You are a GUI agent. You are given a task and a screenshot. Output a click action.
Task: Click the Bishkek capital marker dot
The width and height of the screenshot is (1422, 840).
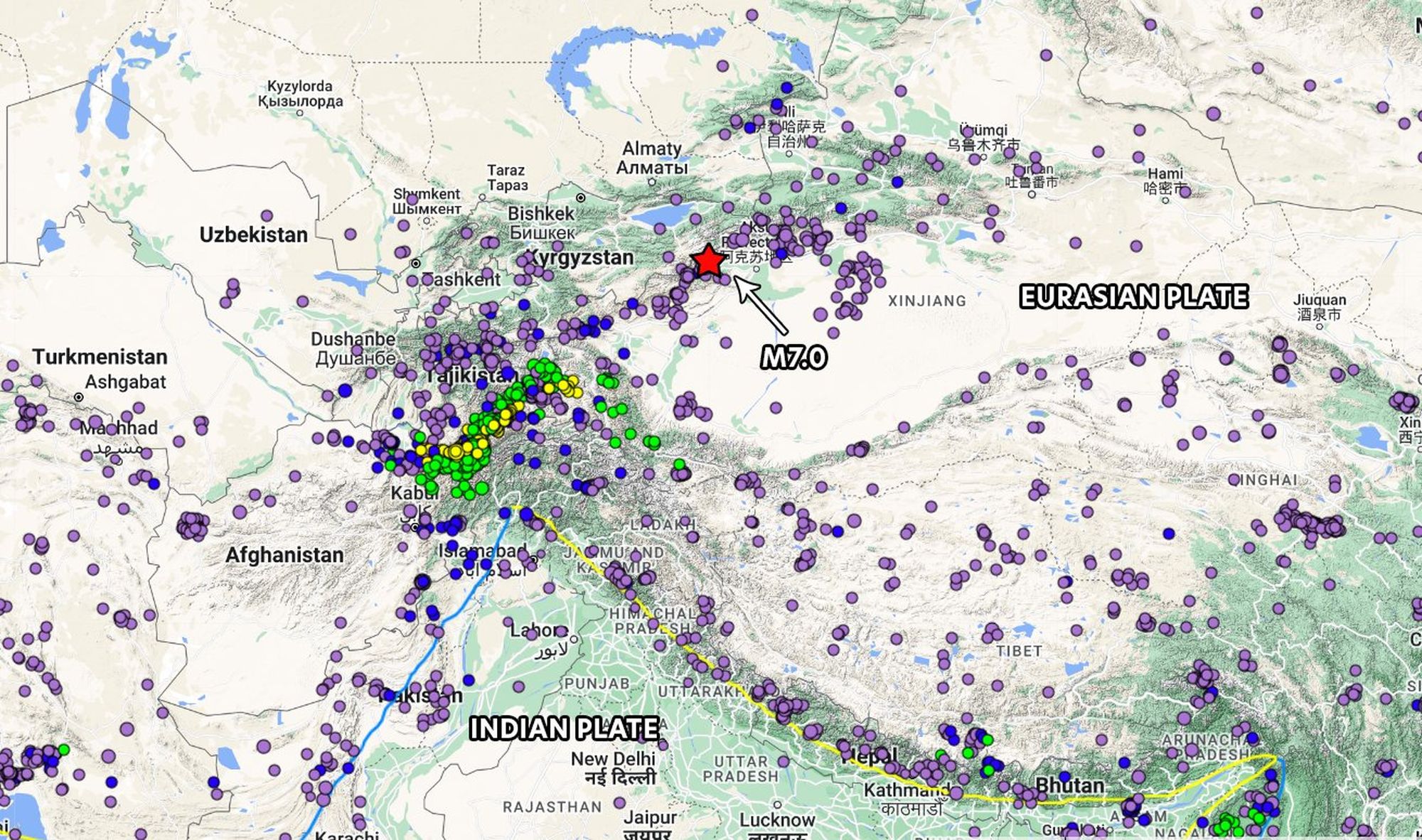coord(581,198)
